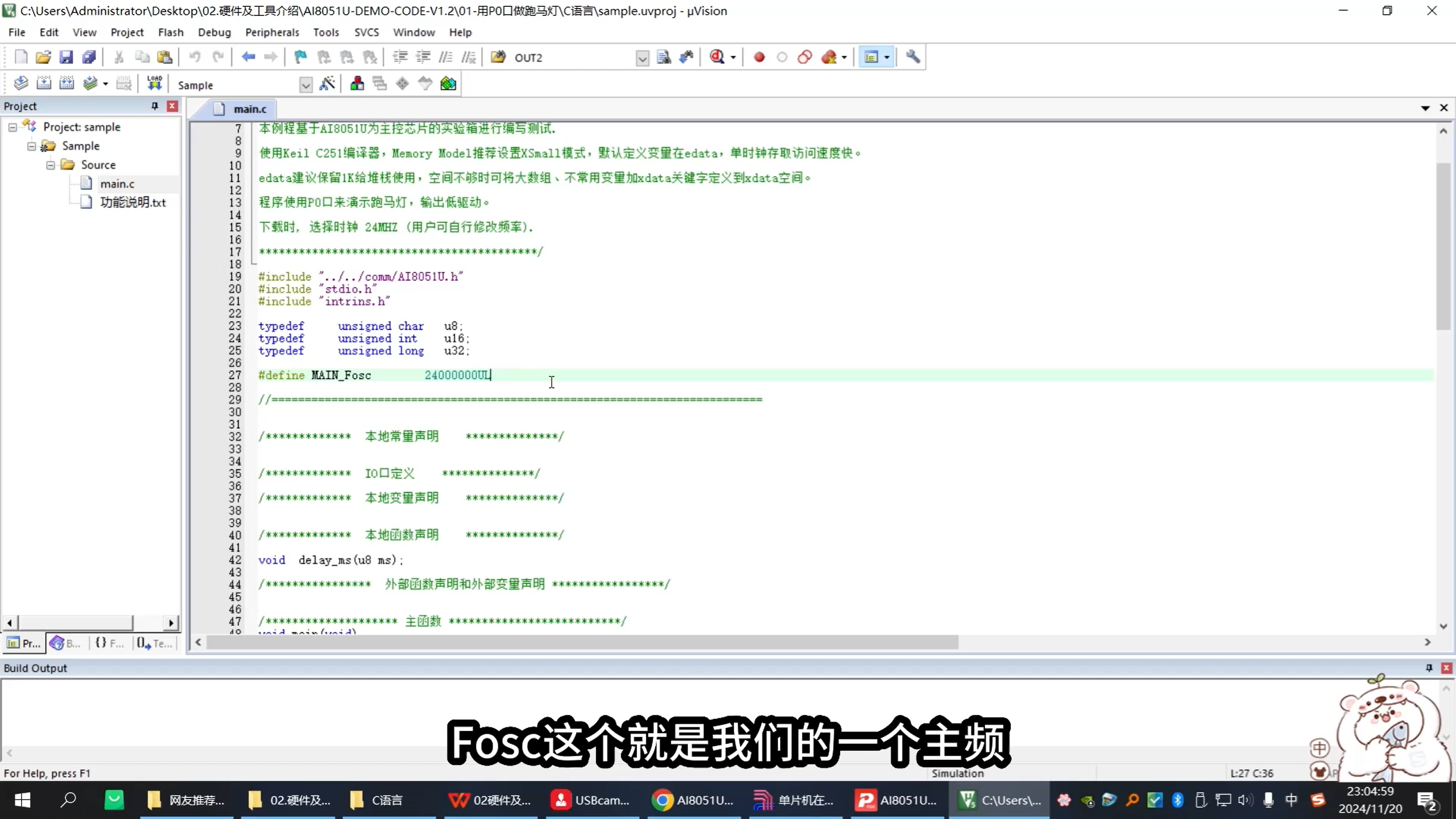This screenshot has width=1456, height=819.
Task: Expand the main.c document tab dropdown arrow
Action: [1425, 108]
